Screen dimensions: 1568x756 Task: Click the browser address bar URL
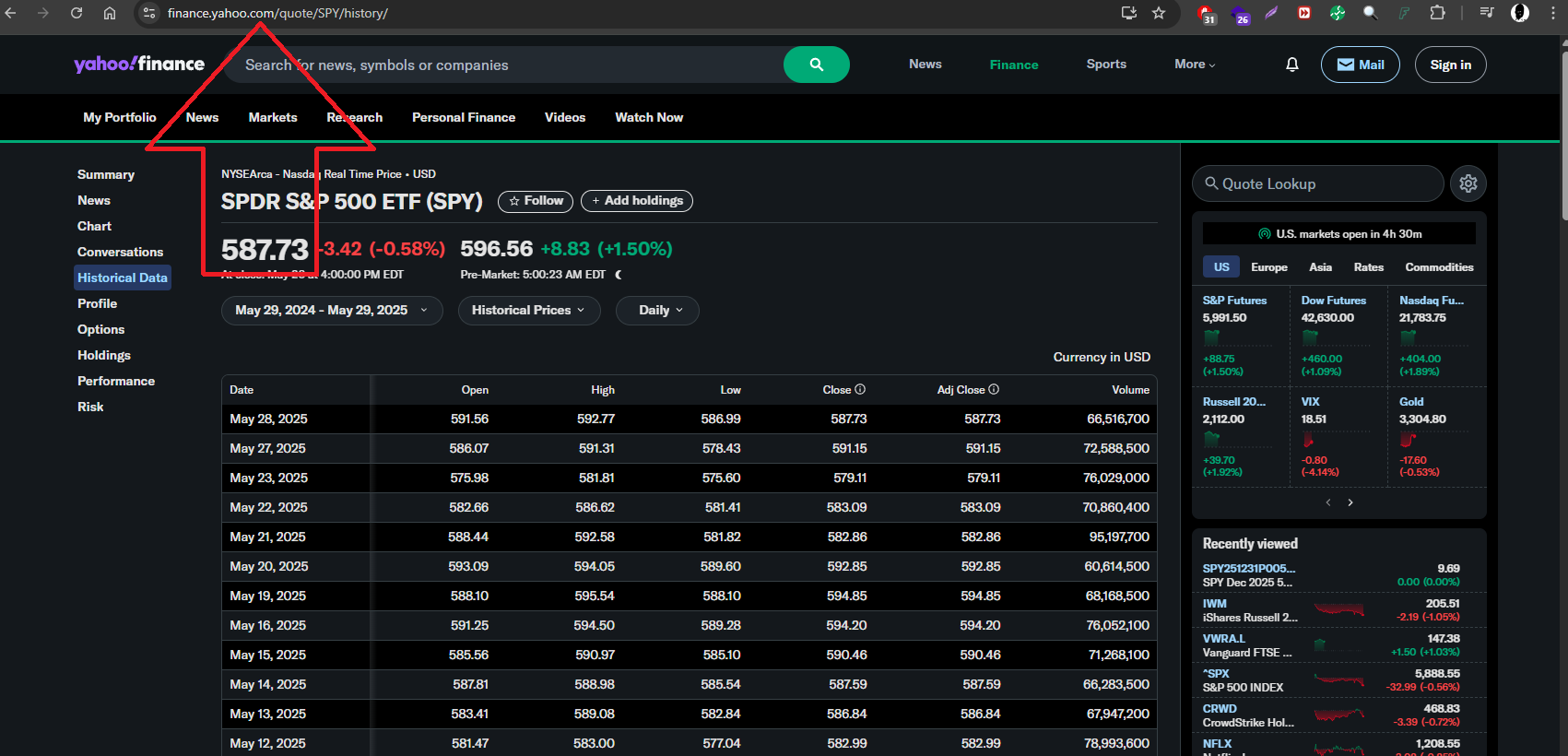[x=277, y=13]
